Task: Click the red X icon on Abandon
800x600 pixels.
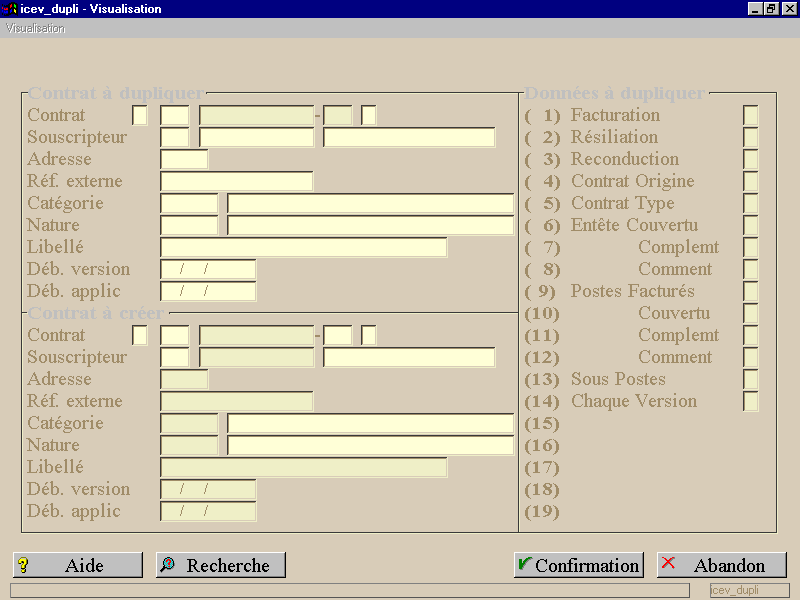Action: click(x=668, y=563)
